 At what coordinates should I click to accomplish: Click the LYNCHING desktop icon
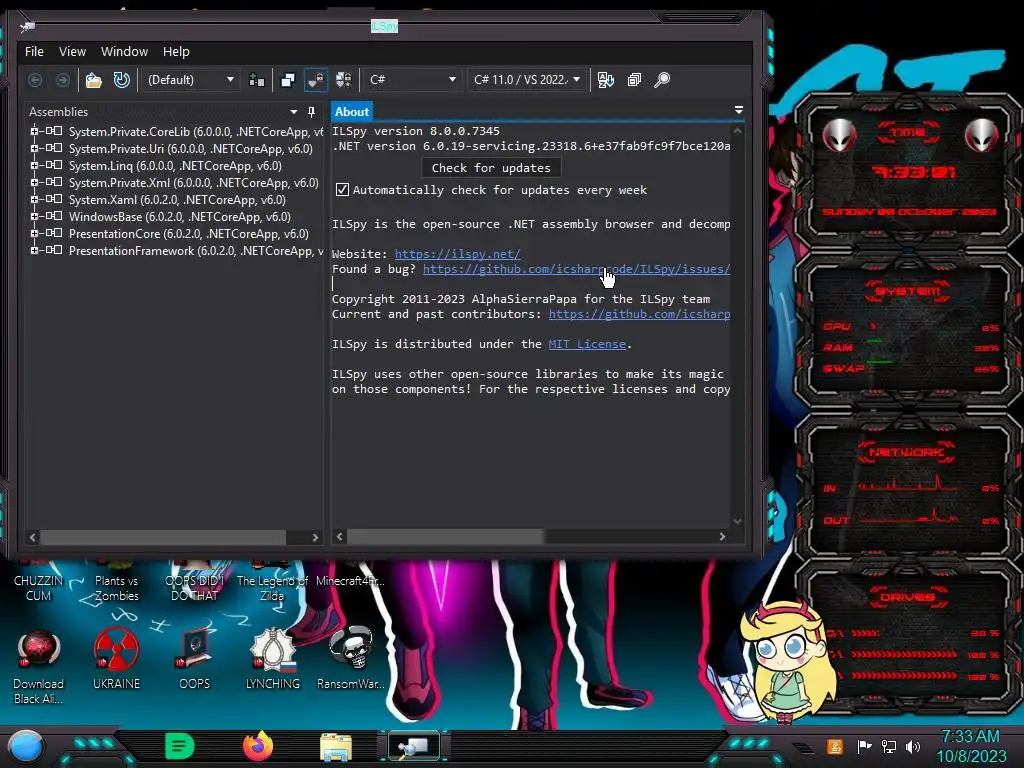click(x=273, y=660)
